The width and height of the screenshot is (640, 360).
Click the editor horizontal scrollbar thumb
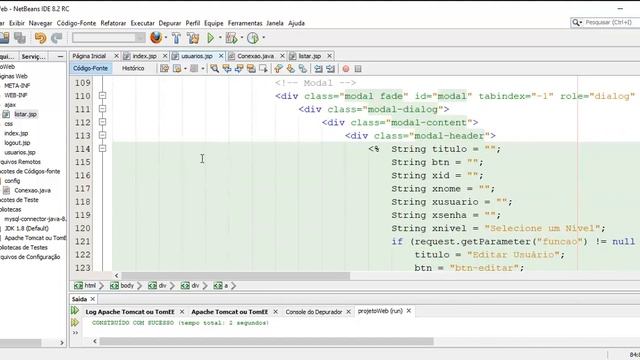[236, 276]
